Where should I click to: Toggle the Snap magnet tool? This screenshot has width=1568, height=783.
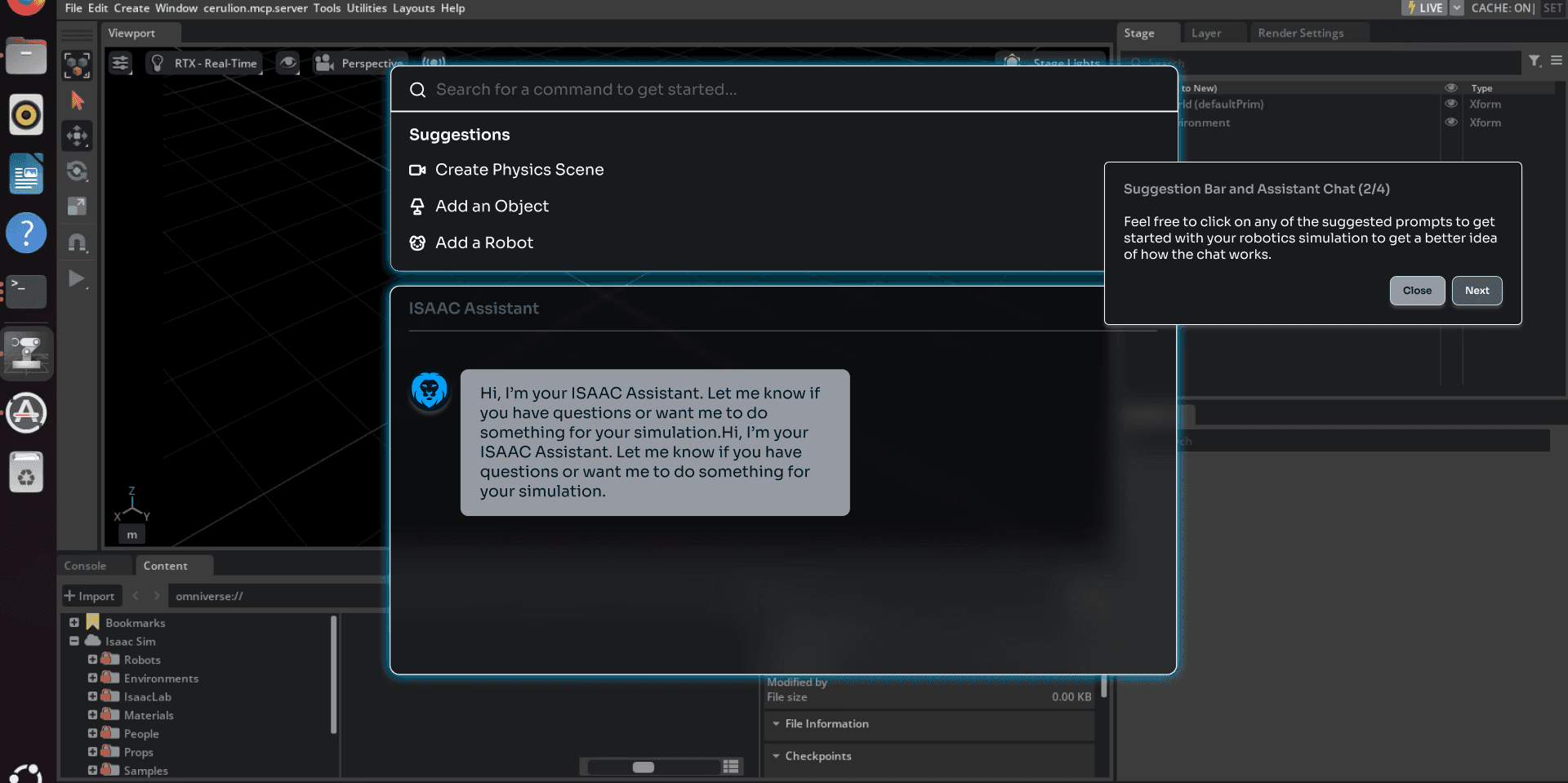click(x=77, y=243)
